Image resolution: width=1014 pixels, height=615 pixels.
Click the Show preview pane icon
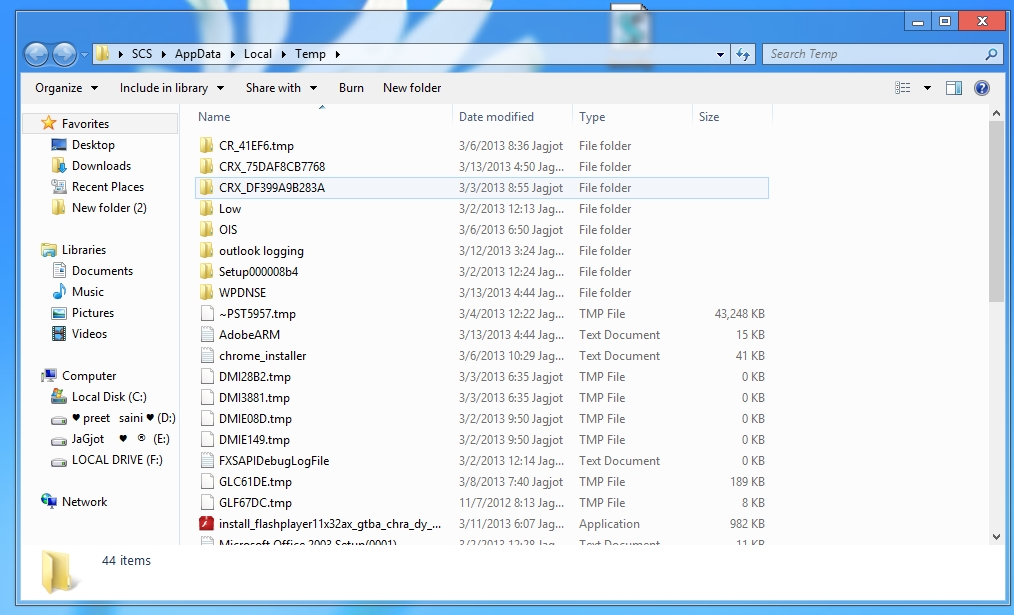point(953,88)
